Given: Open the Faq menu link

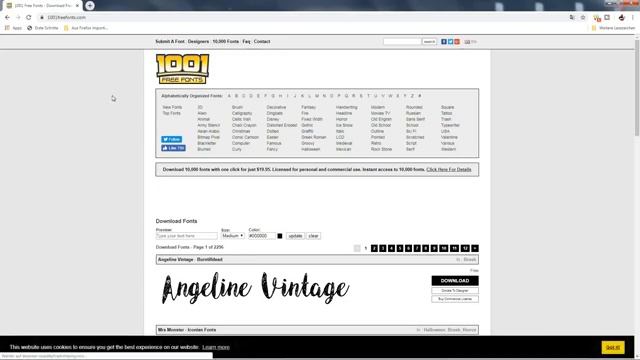Looking at the screenshot, I should point(246,42).
